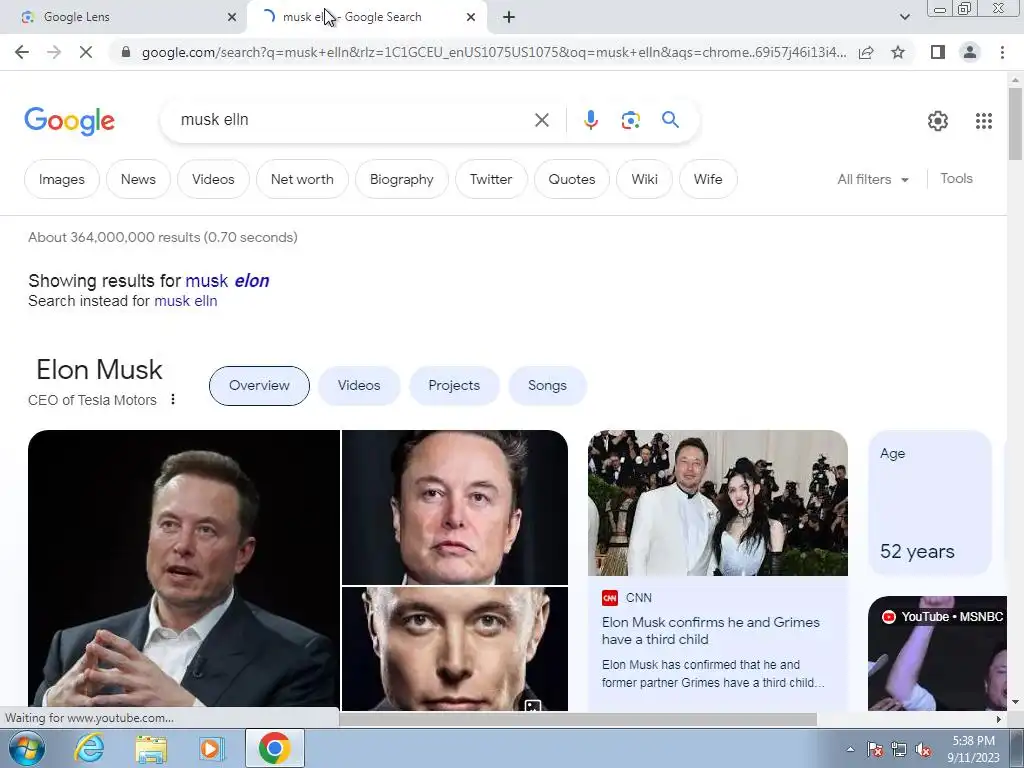This screenshot has width=1024, height=768.
Task: Click the vertical page scrollbar
Action: pyautogui.click(x=1015, y=124)
